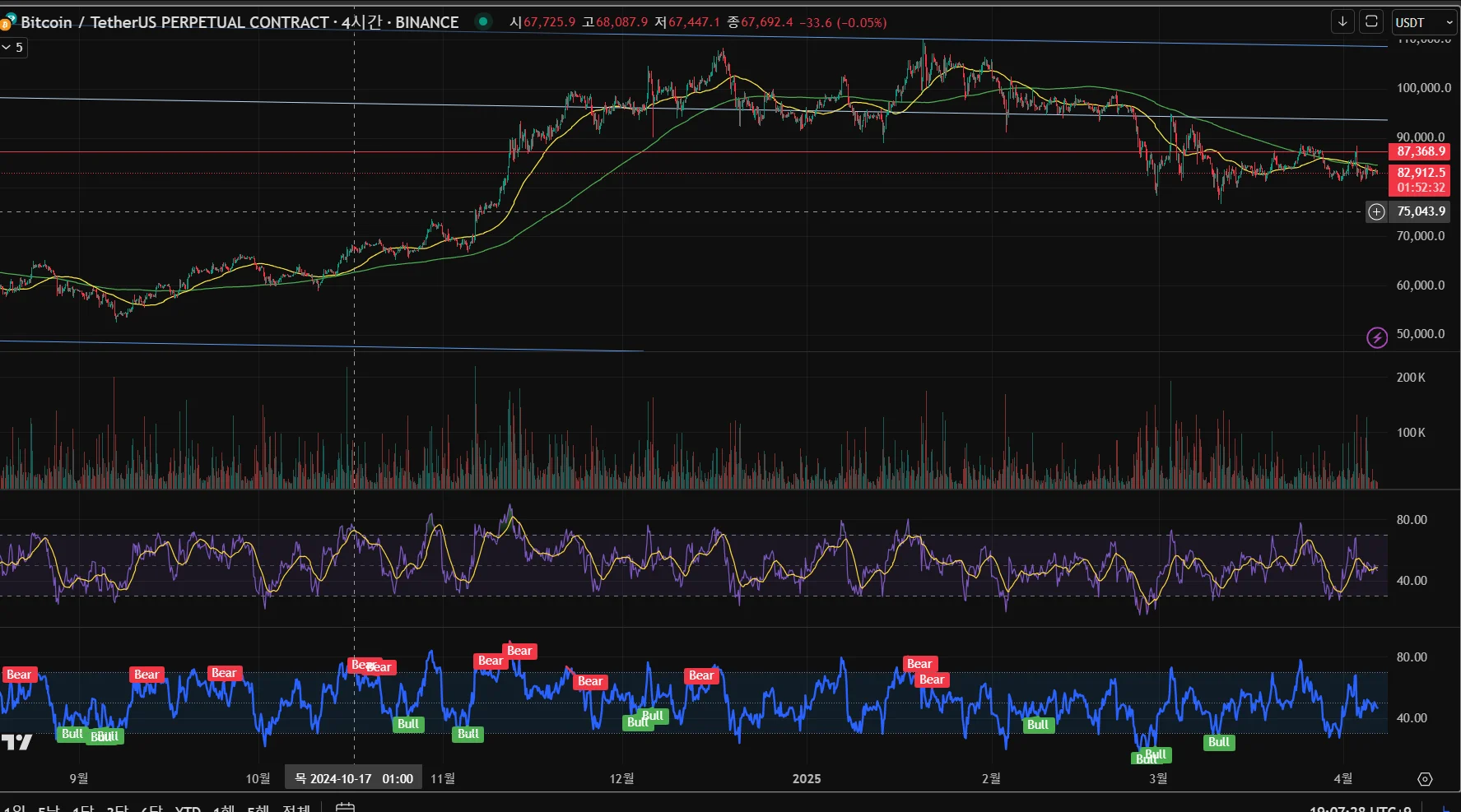
Task: Click the downward arrow button near USDT
Action: click(x=1342, y=21)
